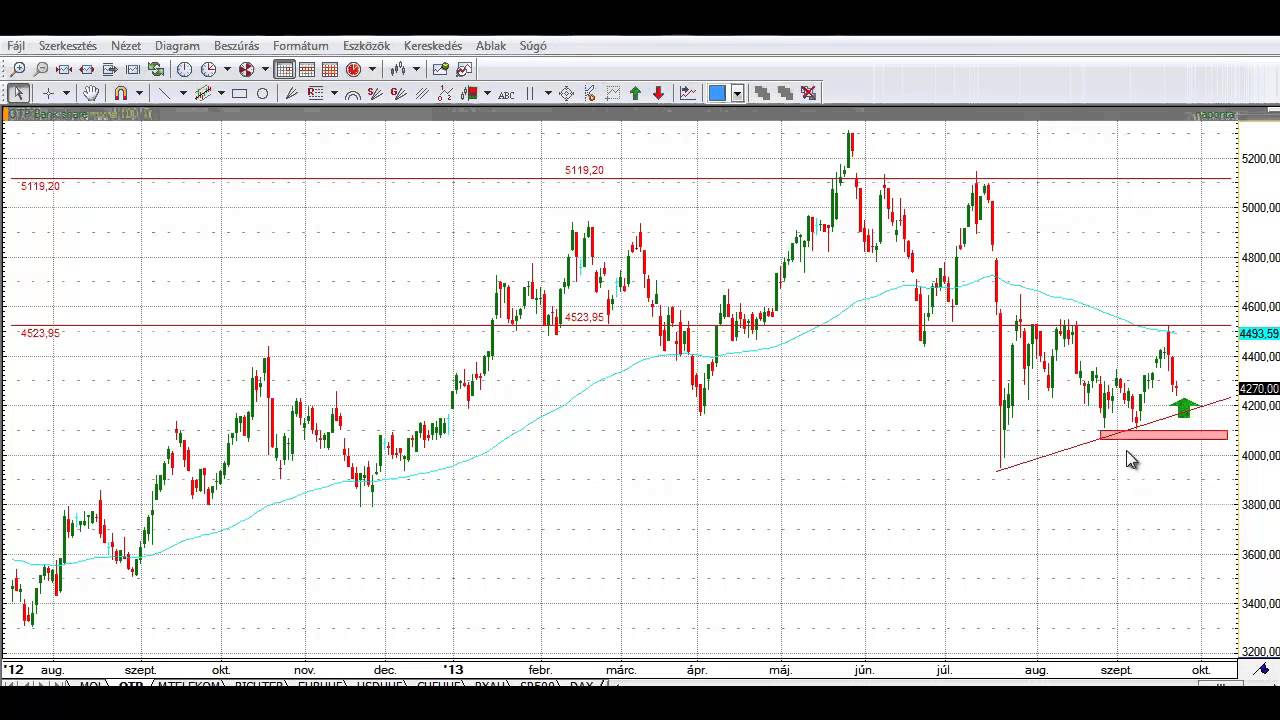Open the Ablak menu
This screenshot has width=1280, height=720.
491,46
